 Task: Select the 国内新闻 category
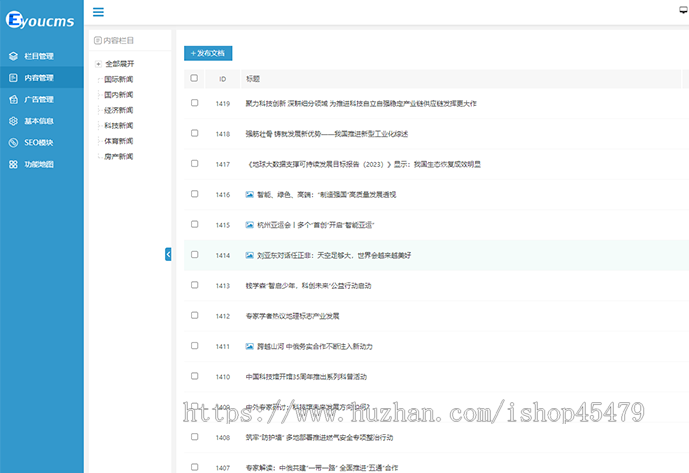119,95
